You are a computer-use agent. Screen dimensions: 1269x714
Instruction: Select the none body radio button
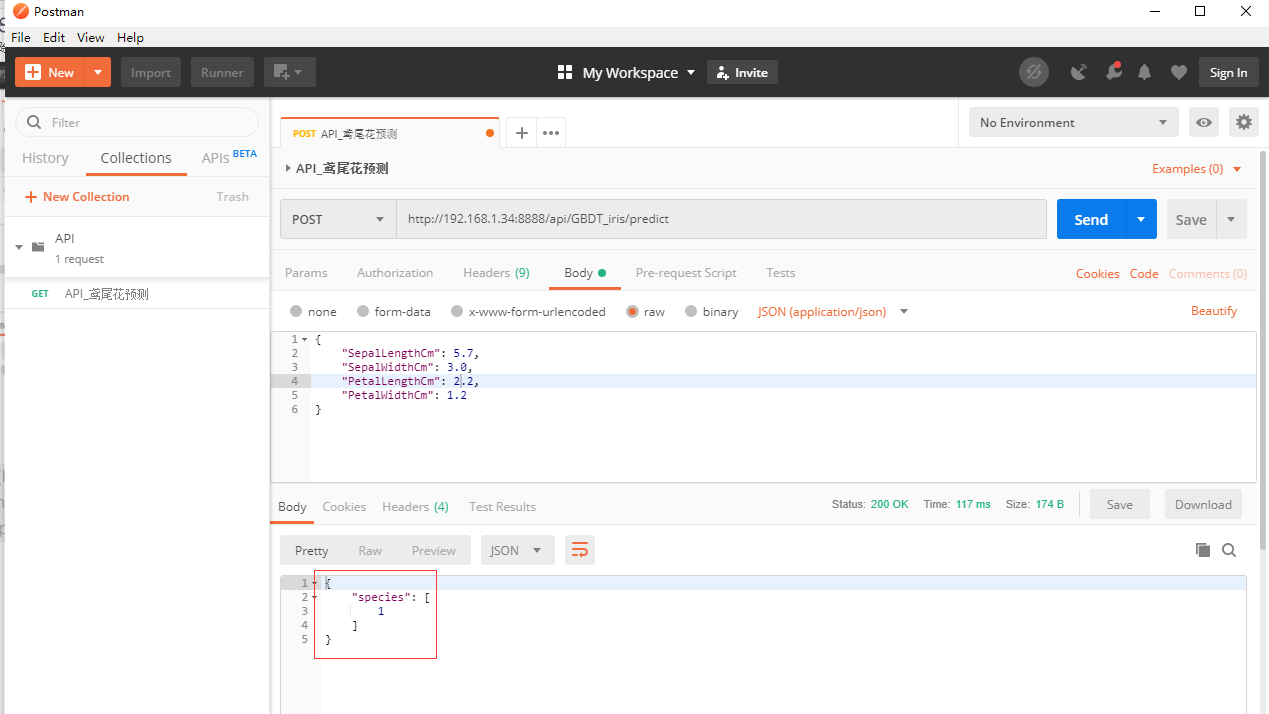coord(296,312)
